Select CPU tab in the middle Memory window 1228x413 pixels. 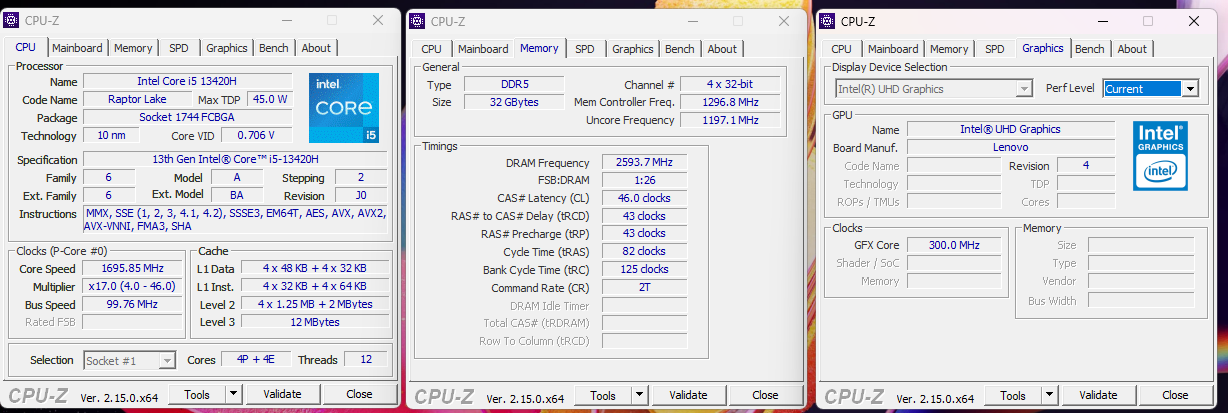[431, 49]
